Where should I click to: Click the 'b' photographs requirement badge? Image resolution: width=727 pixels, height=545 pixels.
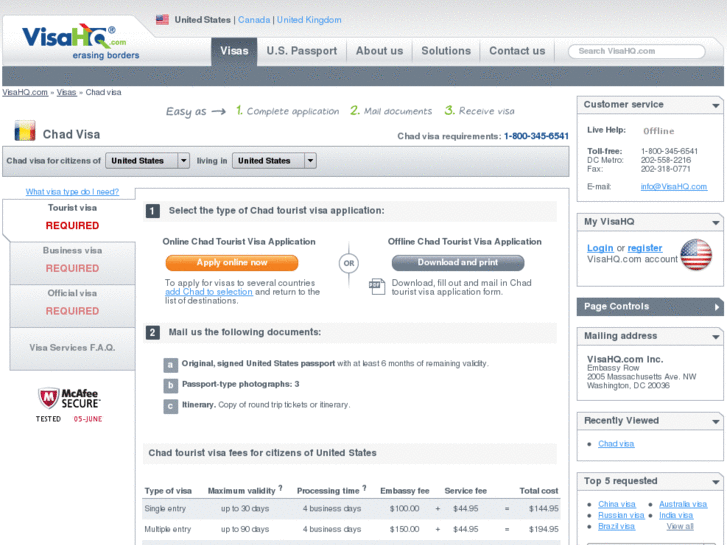[171, 385]
